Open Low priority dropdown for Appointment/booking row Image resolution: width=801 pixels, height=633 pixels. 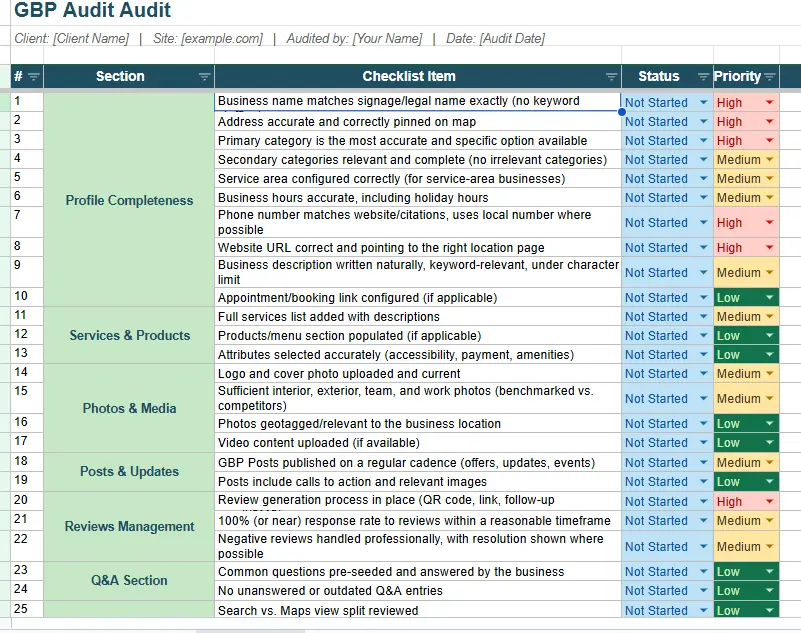769,297
